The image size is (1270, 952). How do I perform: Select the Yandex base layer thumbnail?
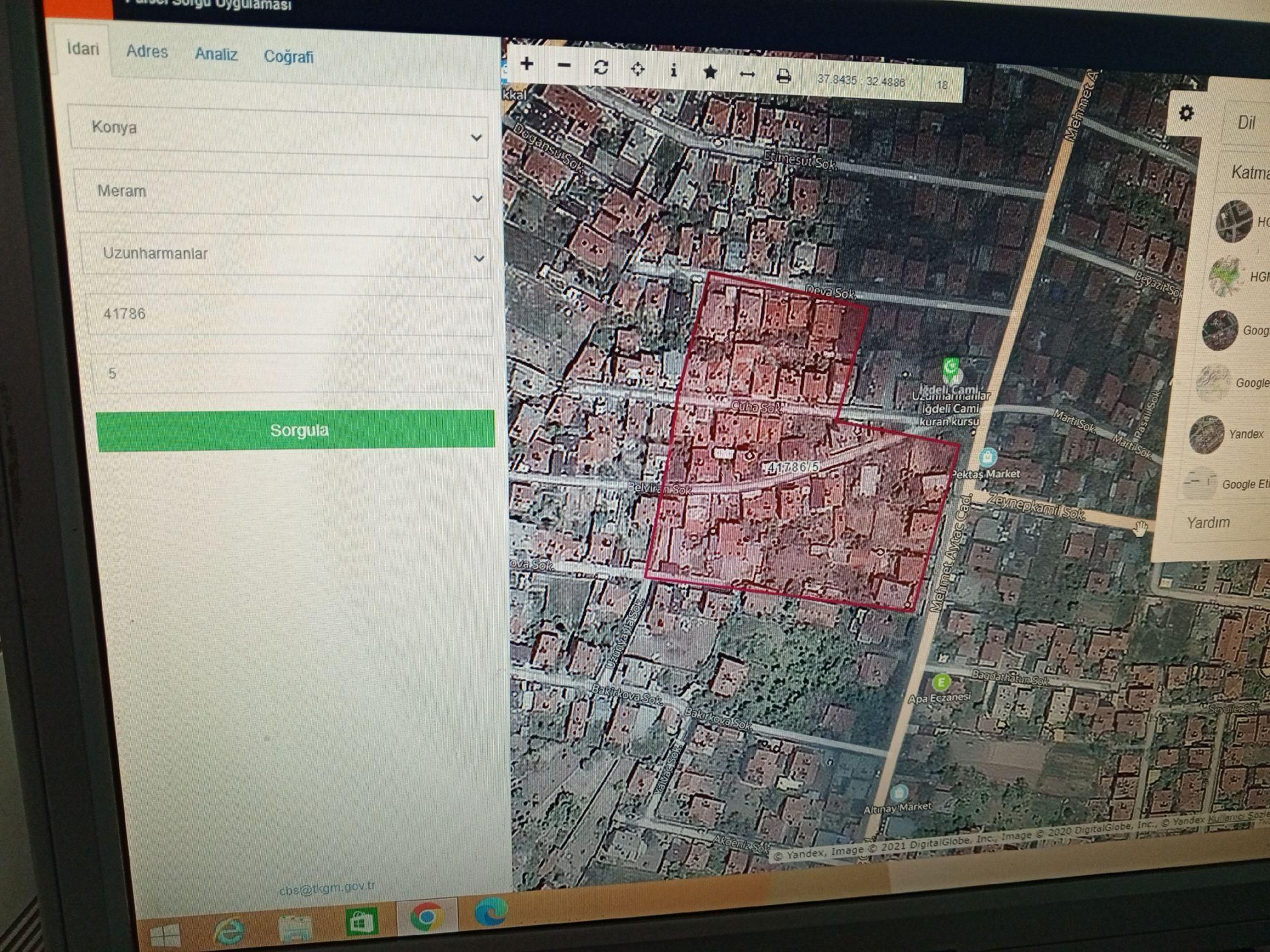click(x=1206, y=434)
